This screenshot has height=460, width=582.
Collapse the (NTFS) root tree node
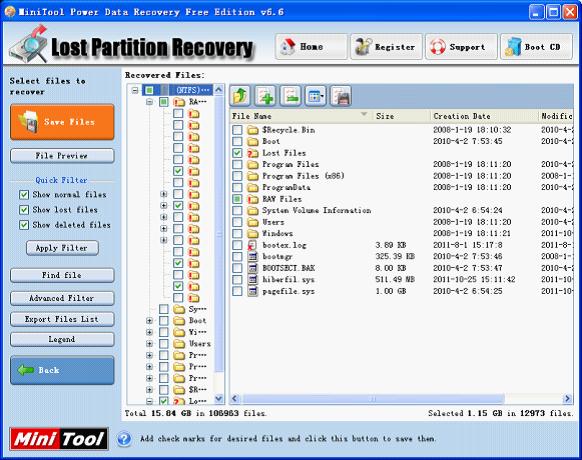[135, 90]
